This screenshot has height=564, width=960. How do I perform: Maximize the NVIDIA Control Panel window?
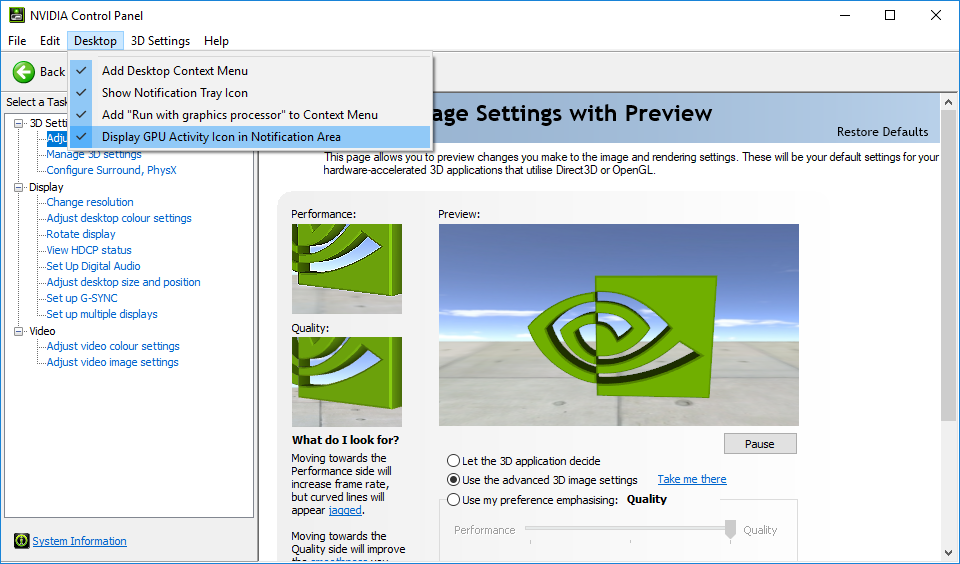click(890, 15)
